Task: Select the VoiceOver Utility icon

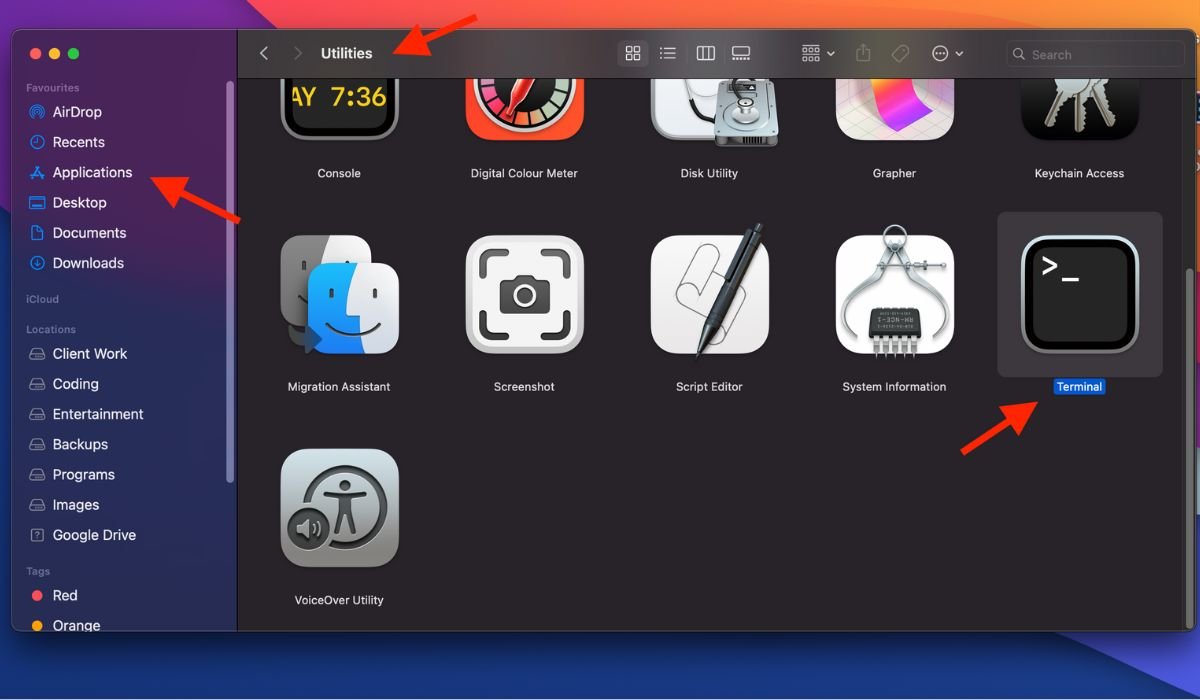Action: coord(339,508)
